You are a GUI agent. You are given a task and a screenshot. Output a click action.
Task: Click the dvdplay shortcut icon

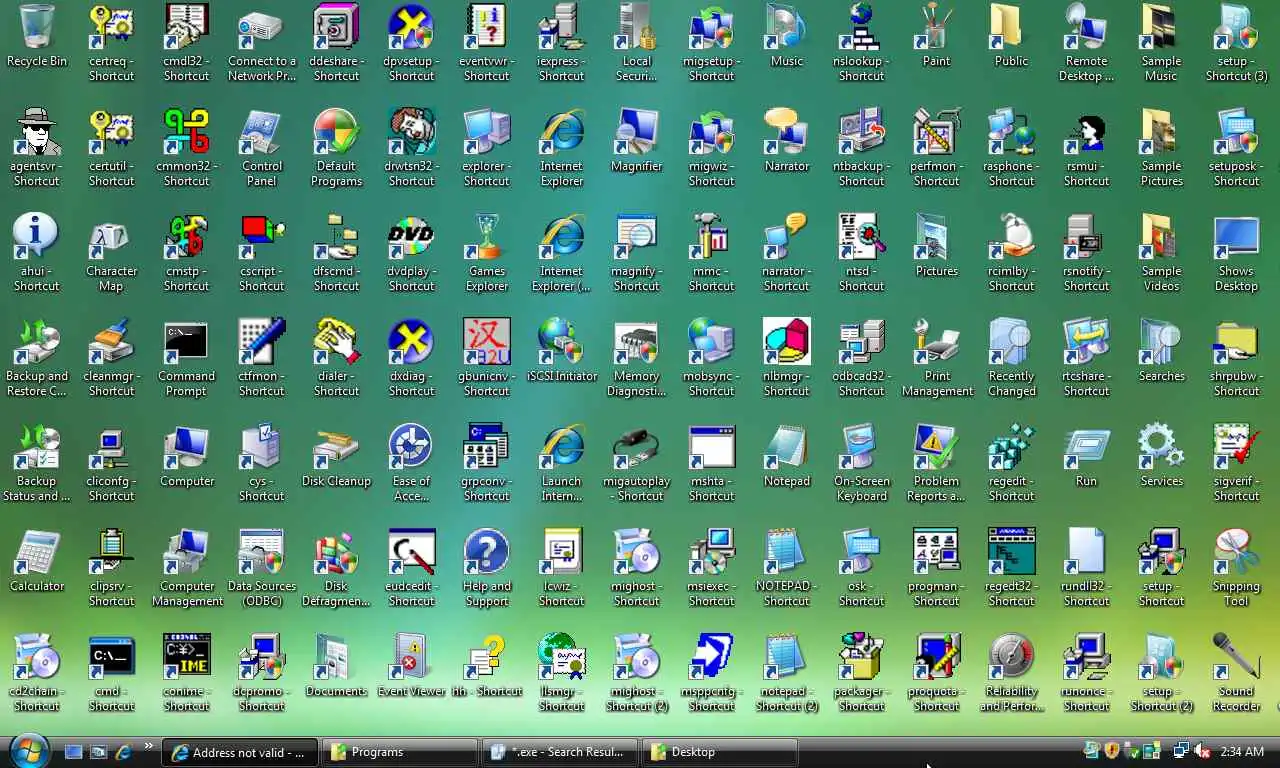click(x=412, y=237)
